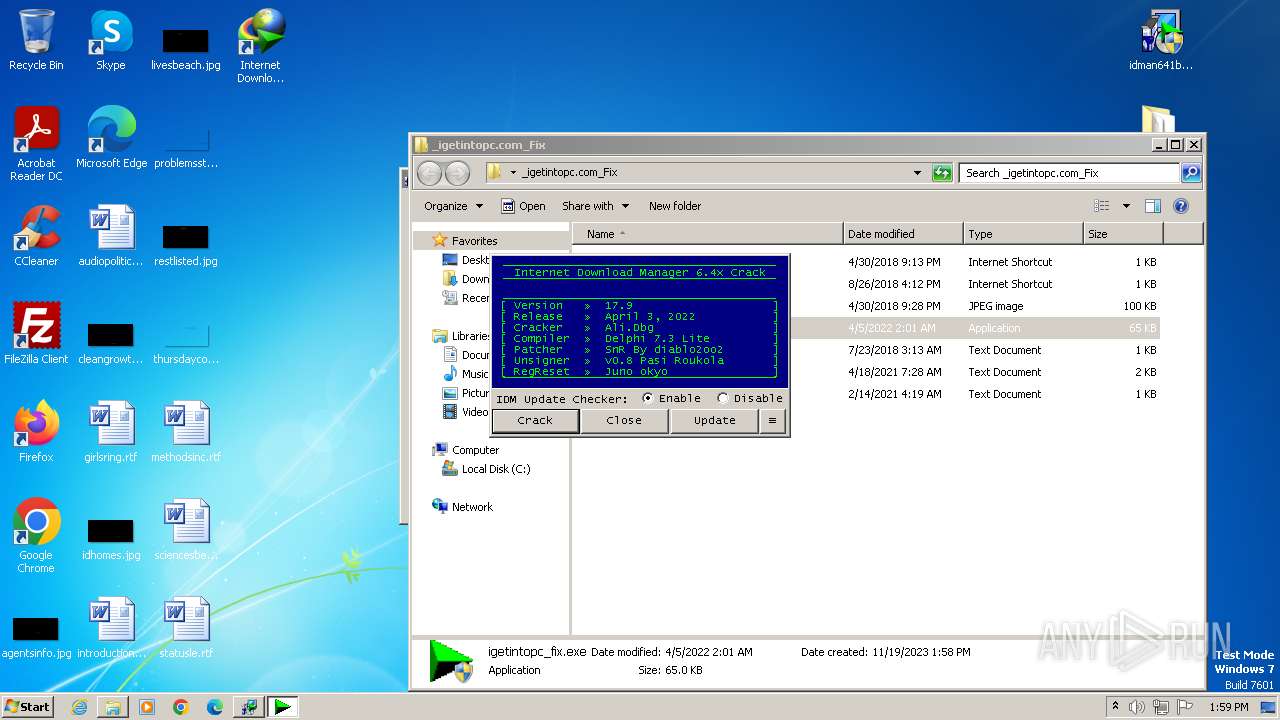Select the JPEG image file row
Image resolution: width=1280 pixels, height=720 pixels.
[x=866, y=306]
